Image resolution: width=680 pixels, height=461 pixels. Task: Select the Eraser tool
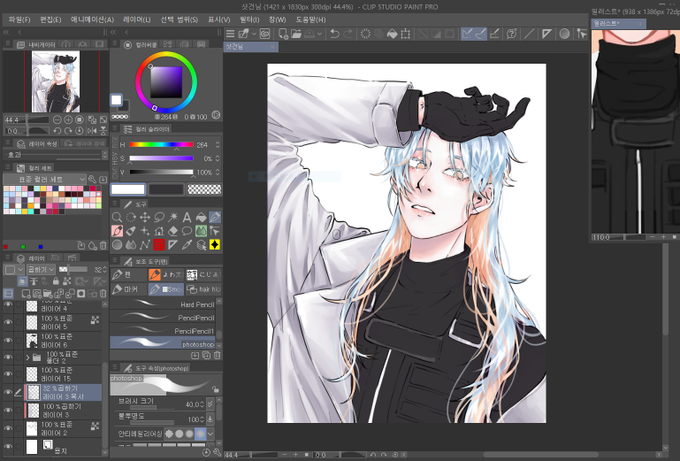coord(173,231)
